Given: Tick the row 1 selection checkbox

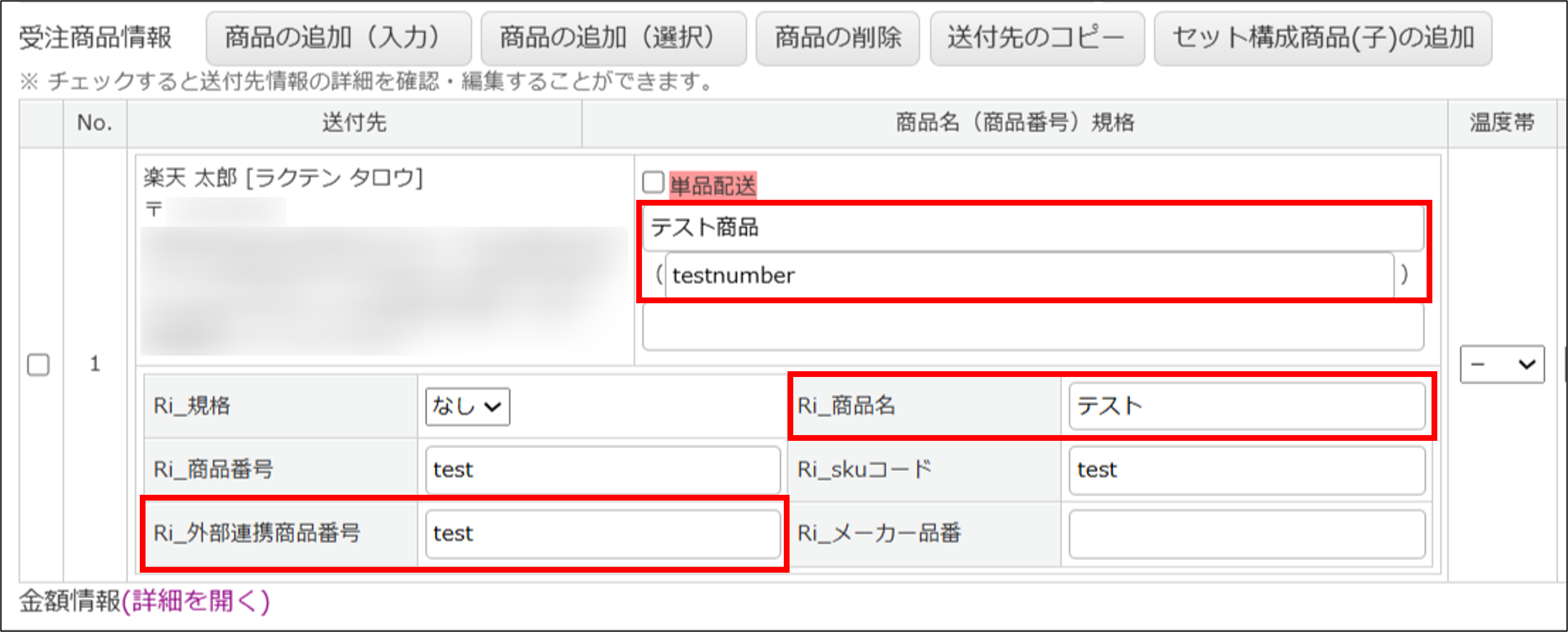Looking at the screenshot, I should [38, 365].
